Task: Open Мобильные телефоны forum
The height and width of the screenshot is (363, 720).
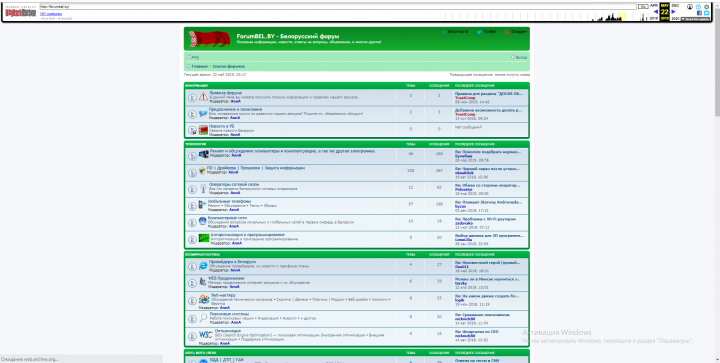Action: (x=230, y=201)
